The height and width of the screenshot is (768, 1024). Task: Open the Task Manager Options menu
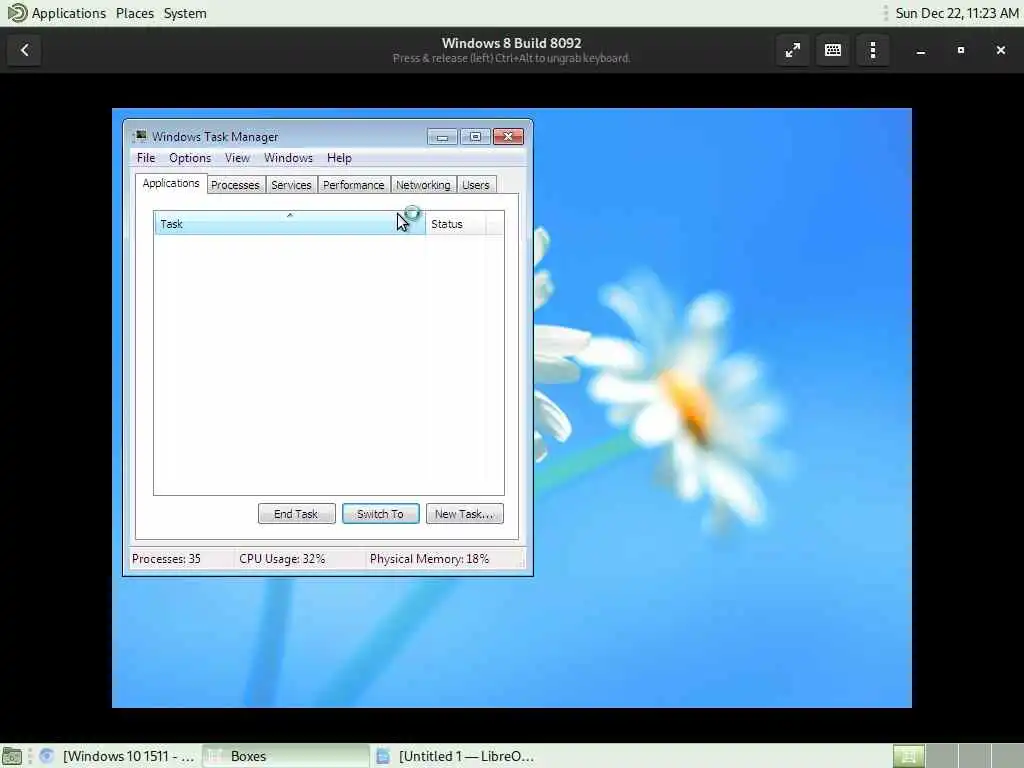tap(190, 158)
